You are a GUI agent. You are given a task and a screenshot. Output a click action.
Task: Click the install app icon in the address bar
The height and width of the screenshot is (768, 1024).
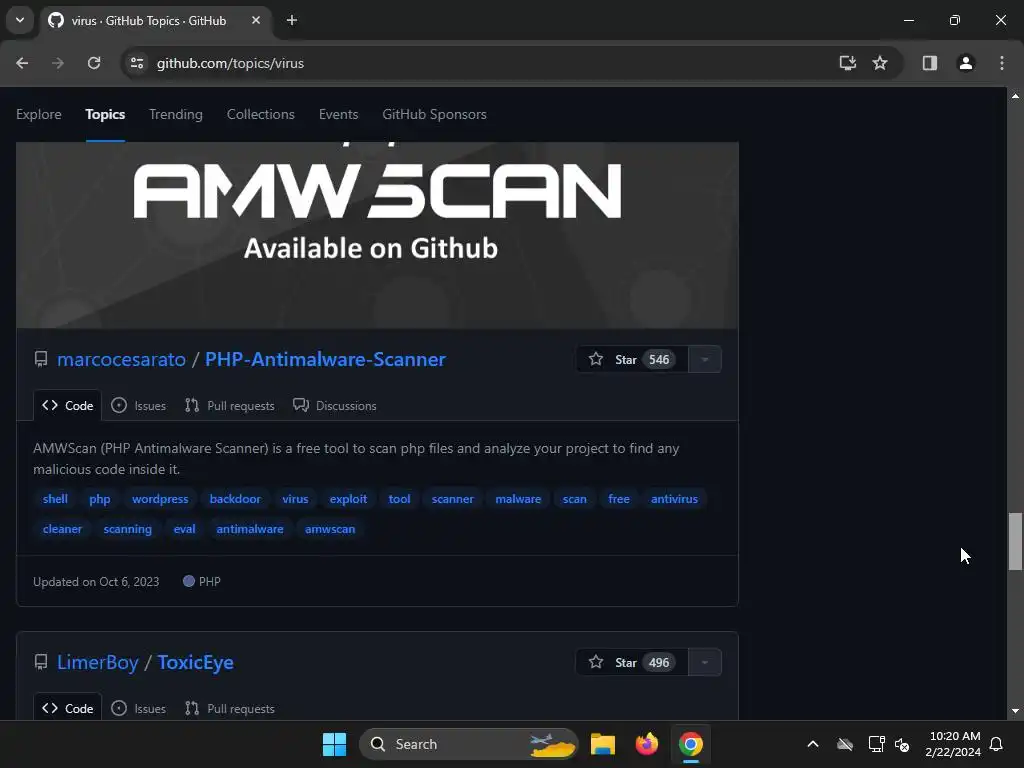click(848, 63)
